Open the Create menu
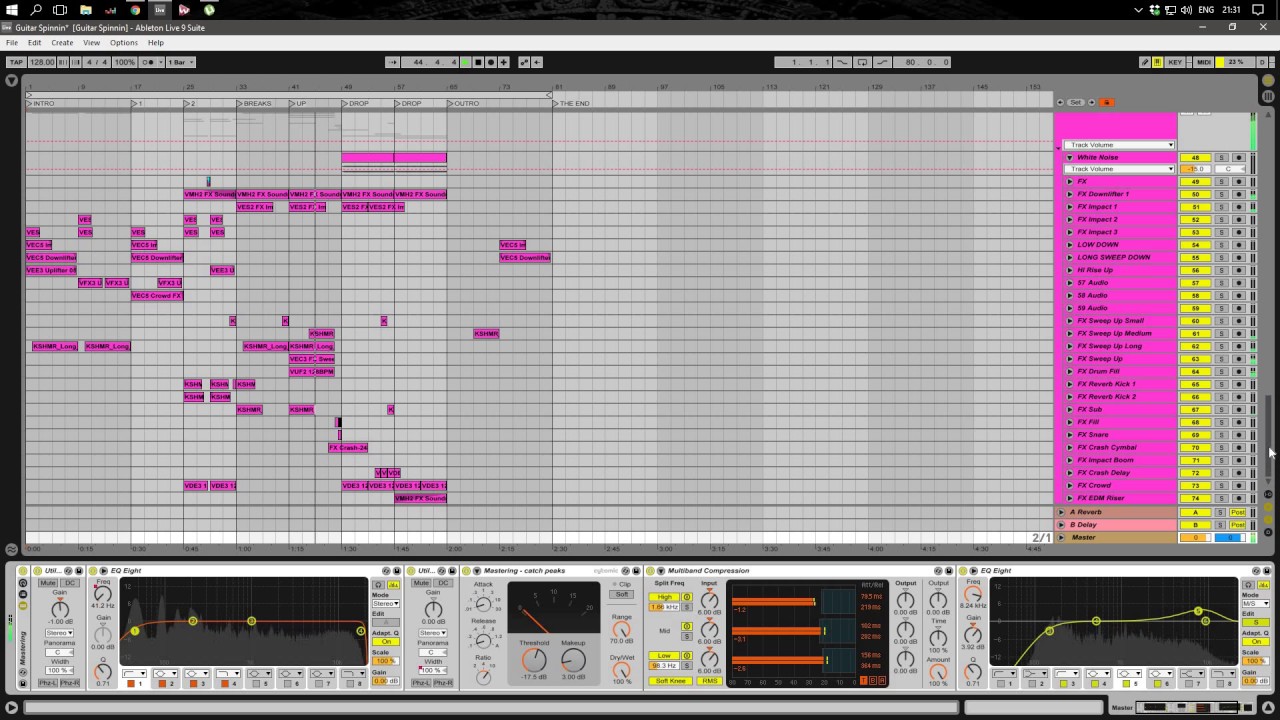The height and width of the screenshot is (720, 1280). tap(62, 43)
